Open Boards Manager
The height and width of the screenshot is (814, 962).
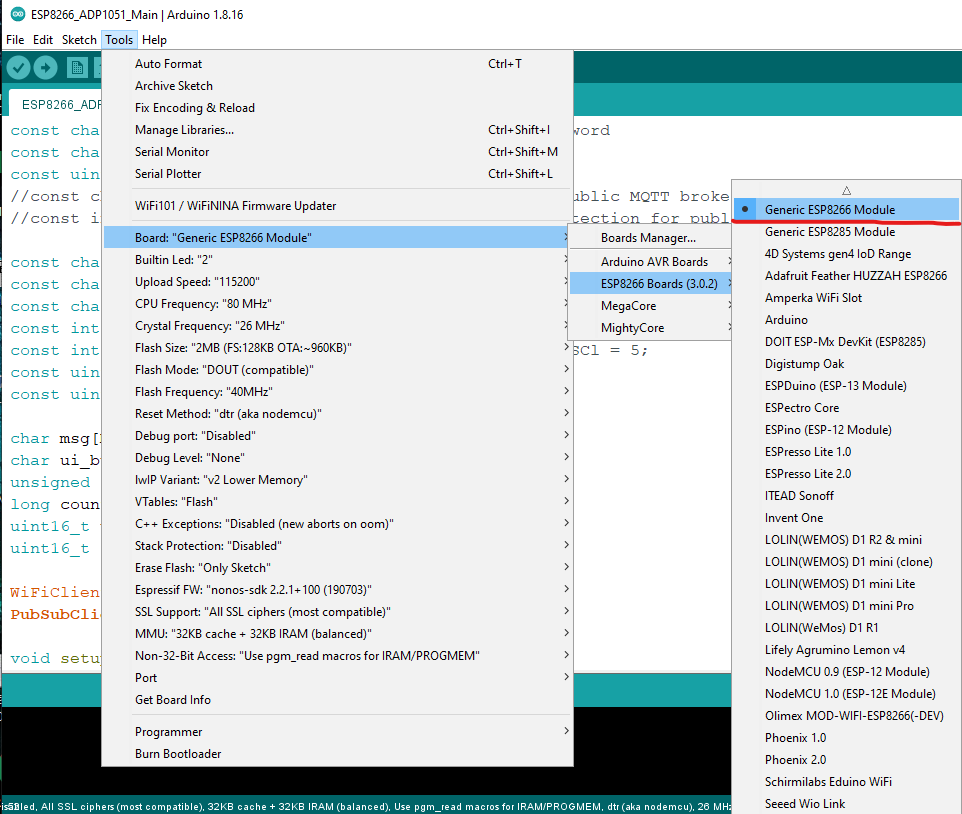coord(650,238)
